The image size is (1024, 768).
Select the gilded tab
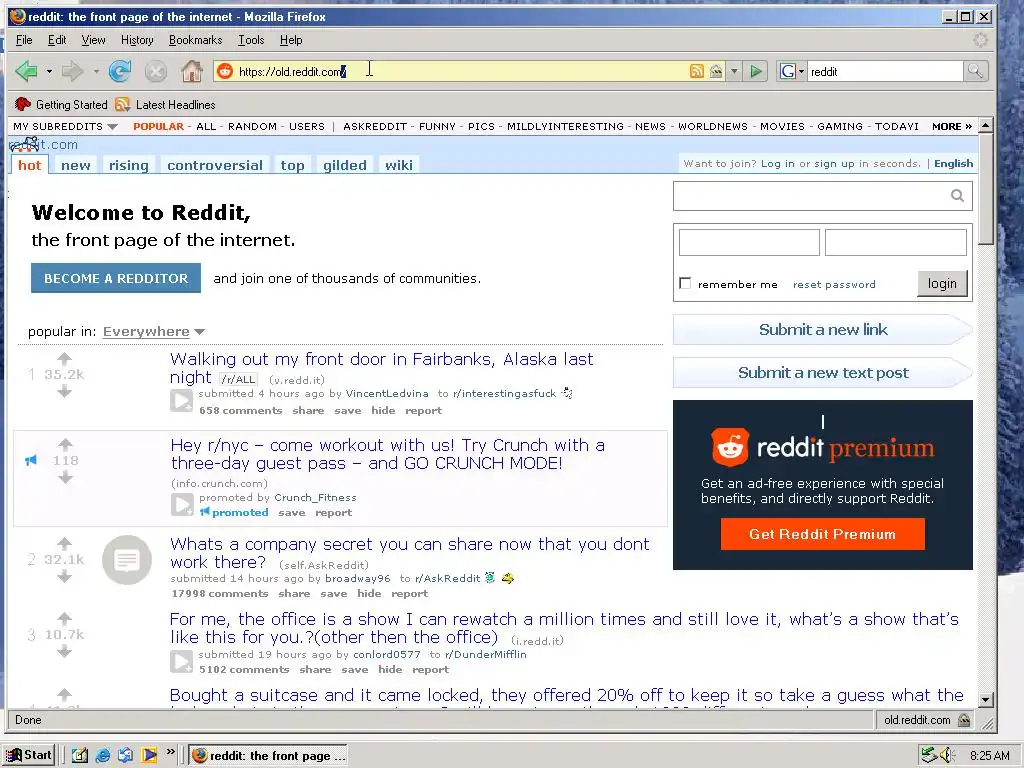point(345,165)
